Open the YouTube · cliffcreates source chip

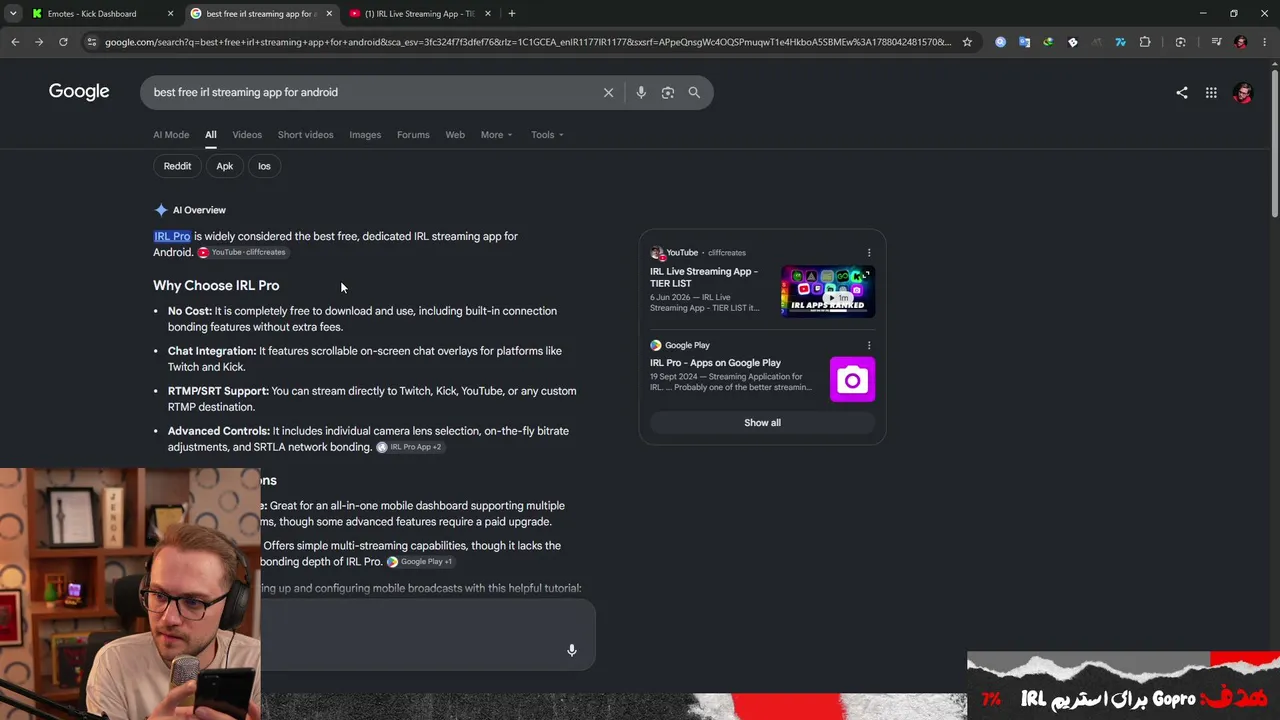[x=243, y=253]
